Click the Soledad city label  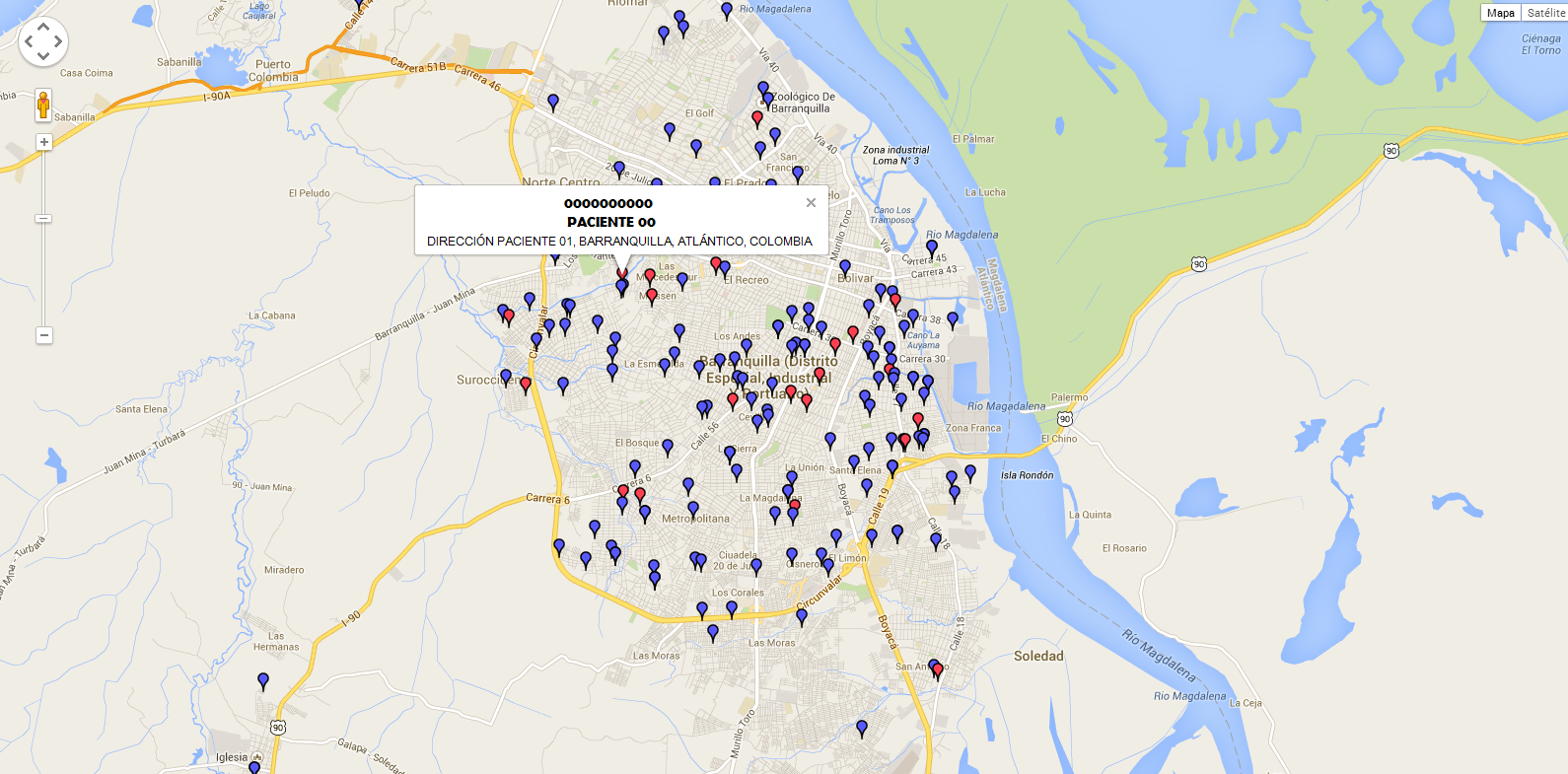click(1038, 656)
